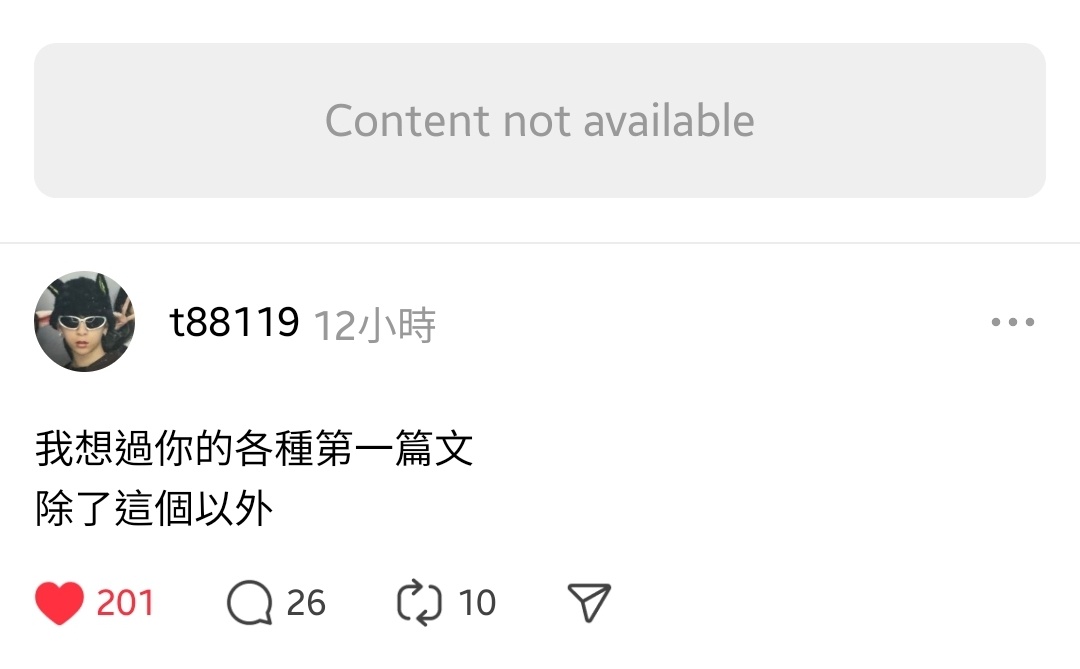Viewport: 1080px width, 669px height.
Task: View replies by clicking the 26 count
Action: pyautogui.click(x=305, y=603)
